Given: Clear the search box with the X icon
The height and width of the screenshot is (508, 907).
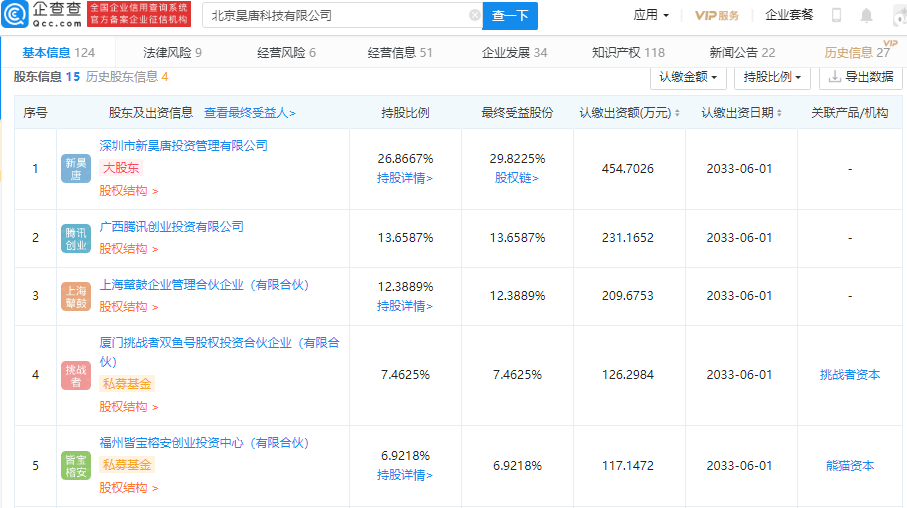Looking at the screenshot, I should pos(474,15).
